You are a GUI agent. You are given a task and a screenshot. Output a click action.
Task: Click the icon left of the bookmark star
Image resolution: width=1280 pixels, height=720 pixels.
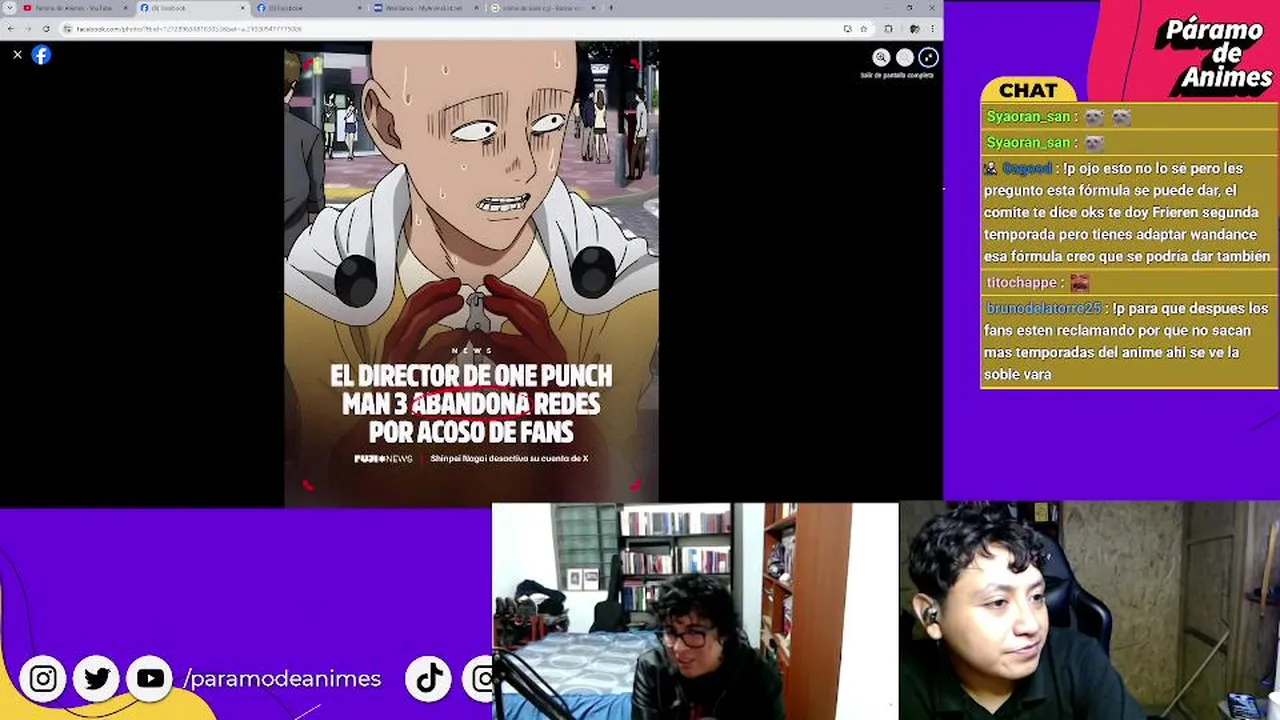pyautogui.click(x=848, y=29)
